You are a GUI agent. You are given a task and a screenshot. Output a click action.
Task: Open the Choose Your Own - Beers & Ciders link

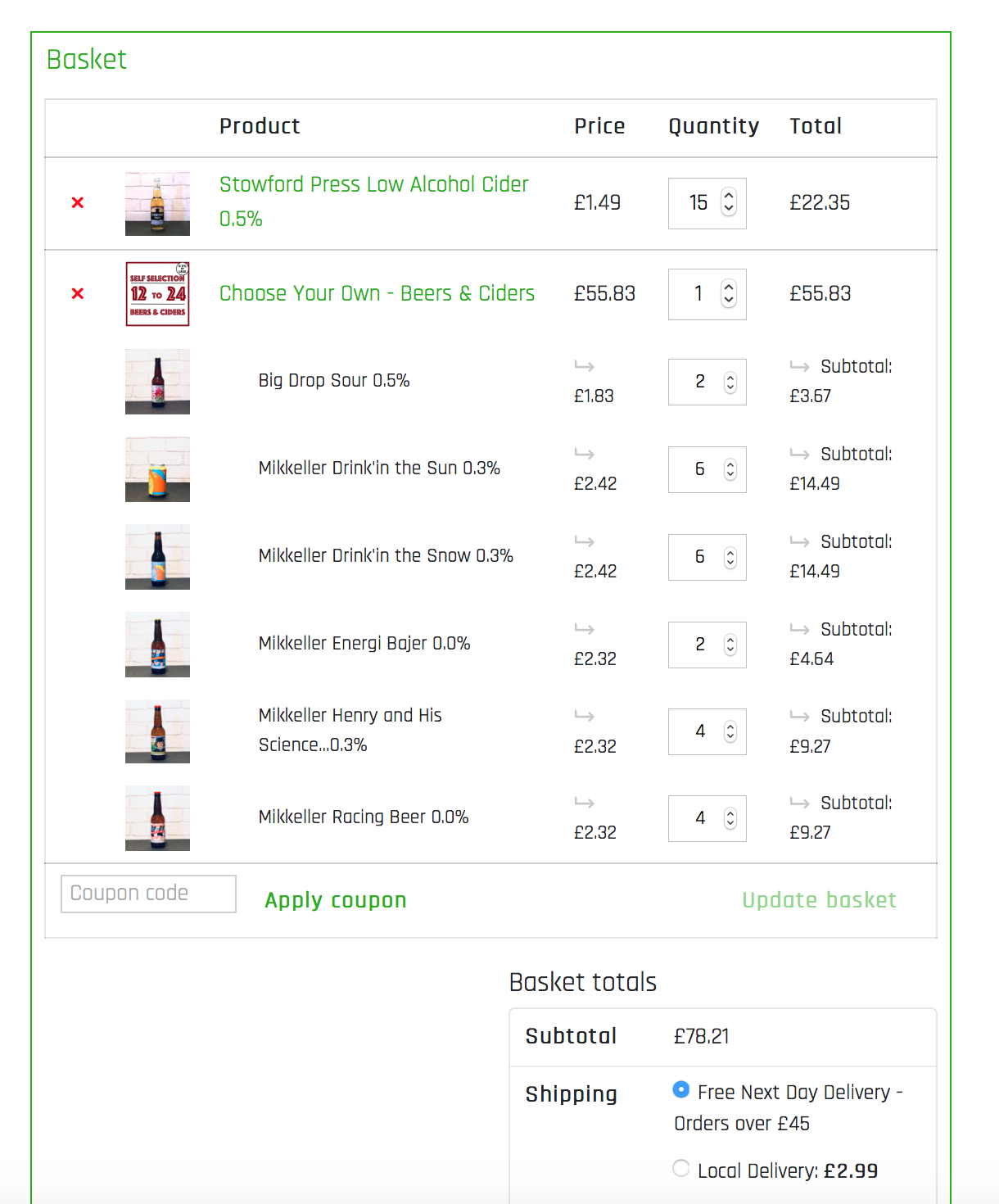tap(377, 293)
